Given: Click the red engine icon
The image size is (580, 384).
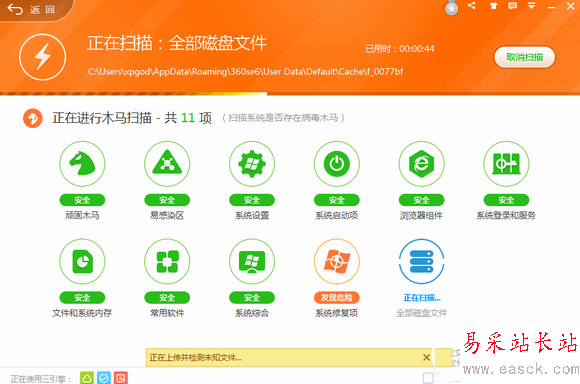Looking at the screenshot, I should [x=121, y=378].
